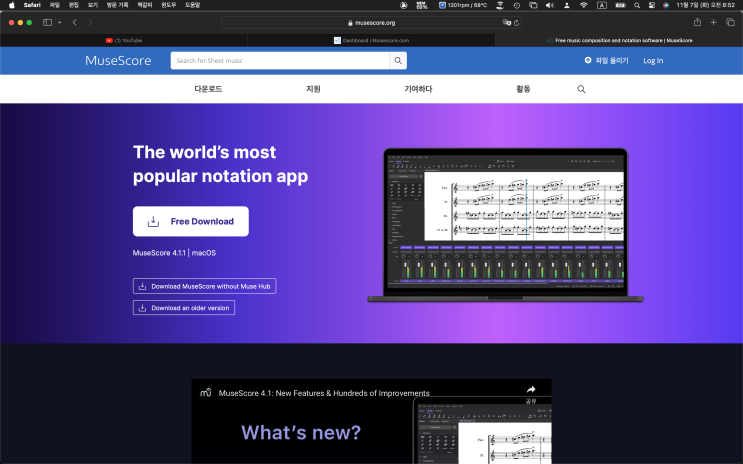743x464 pixels.
Task: Open the Apple menu
Action: pyautogui.click(x=12, y=5)
